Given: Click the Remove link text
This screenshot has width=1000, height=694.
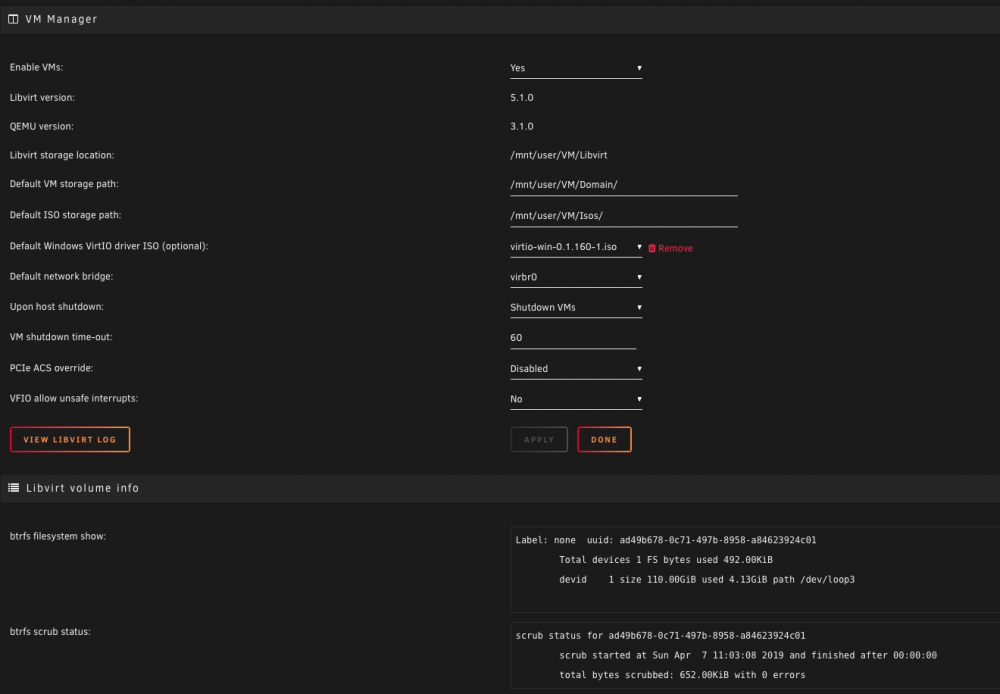Looking at the screenshot, I should (x=675, y=249).
